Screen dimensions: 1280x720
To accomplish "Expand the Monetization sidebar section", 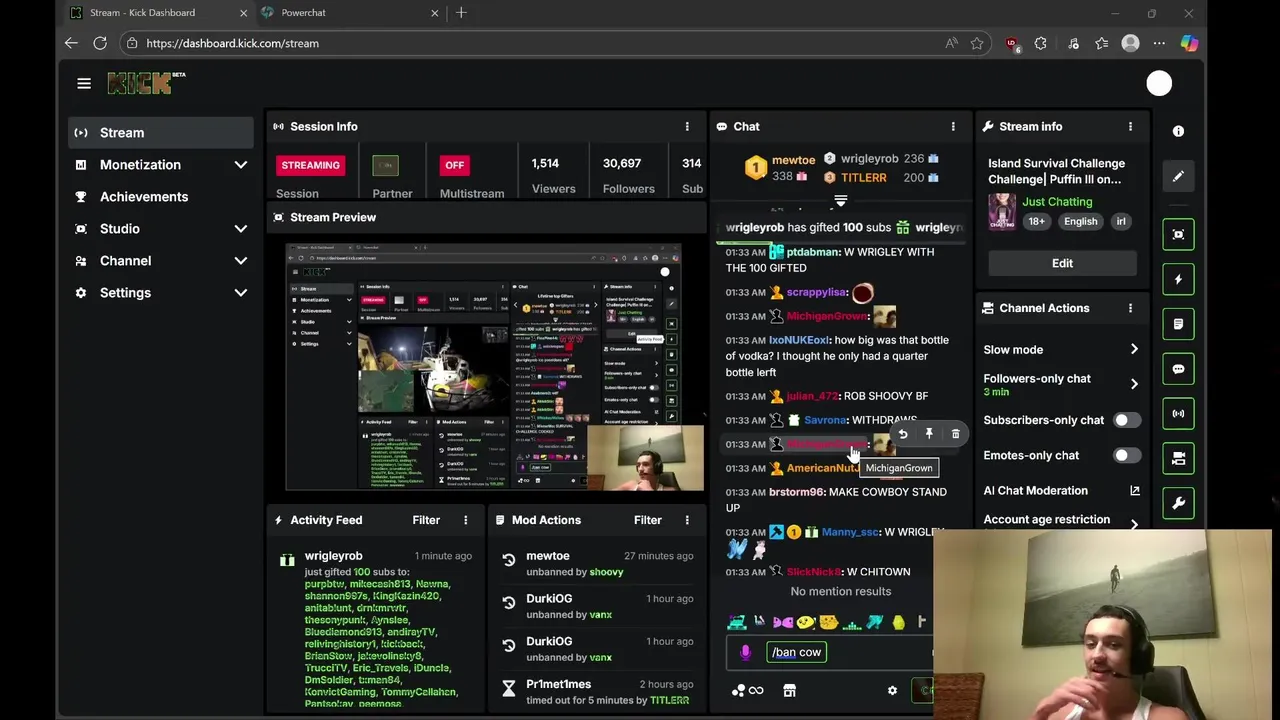I will (x=240, y=165).
